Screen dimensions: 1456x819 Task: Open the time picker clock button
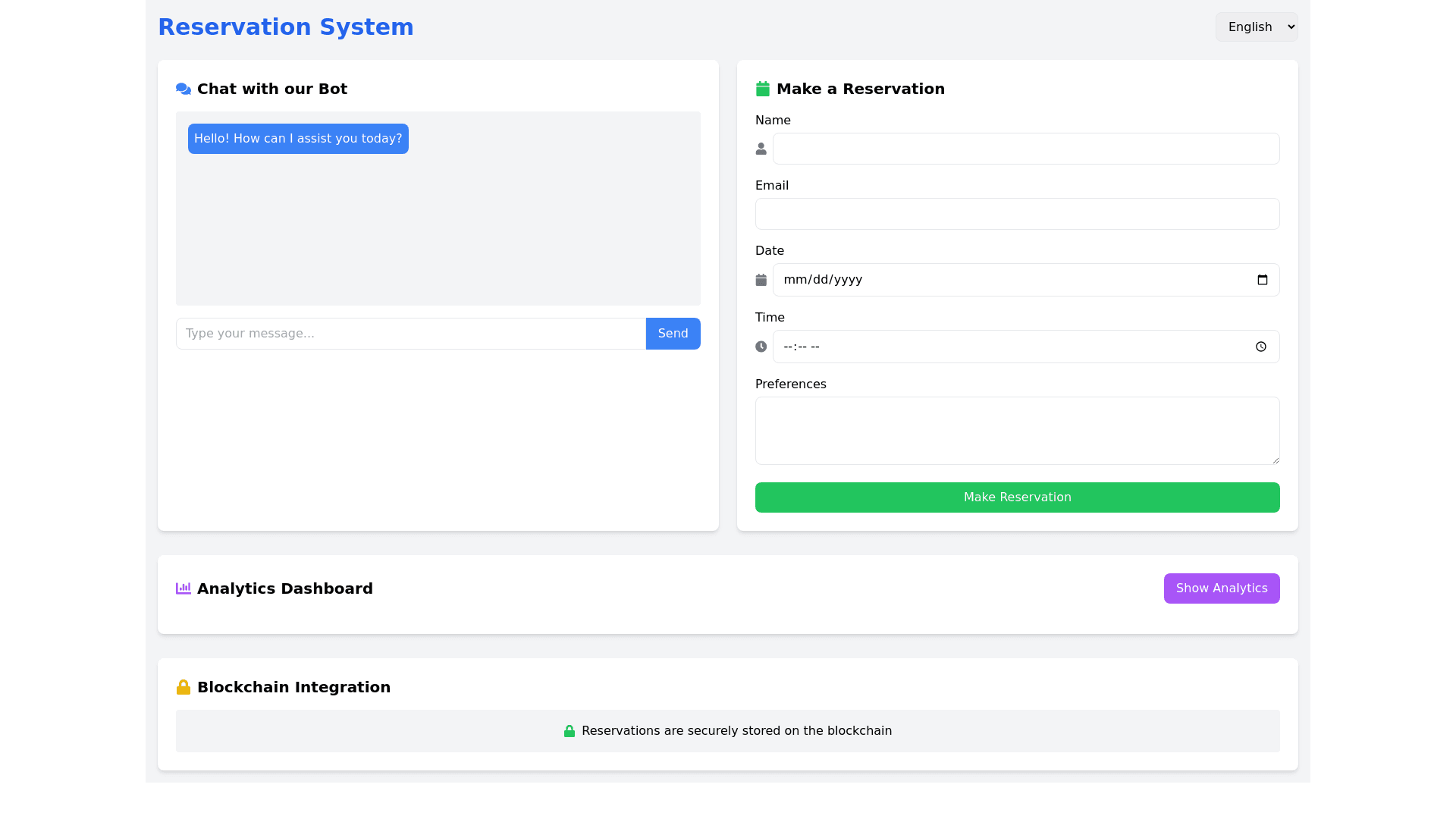1260,347
